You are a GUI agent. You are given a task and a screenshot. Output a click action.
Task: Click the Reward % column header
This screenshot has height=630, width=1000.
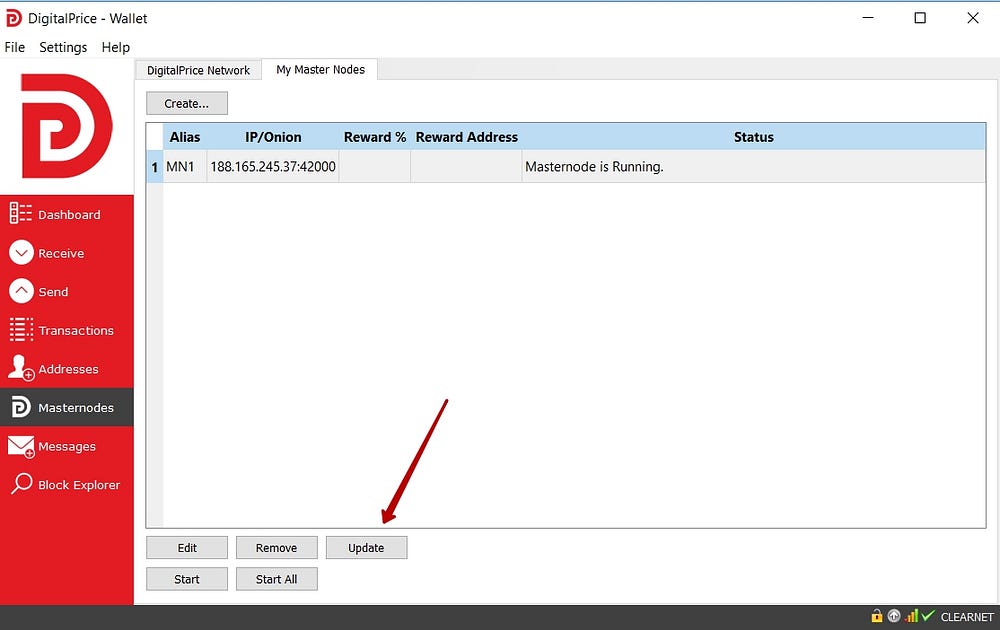pos(375,137)
